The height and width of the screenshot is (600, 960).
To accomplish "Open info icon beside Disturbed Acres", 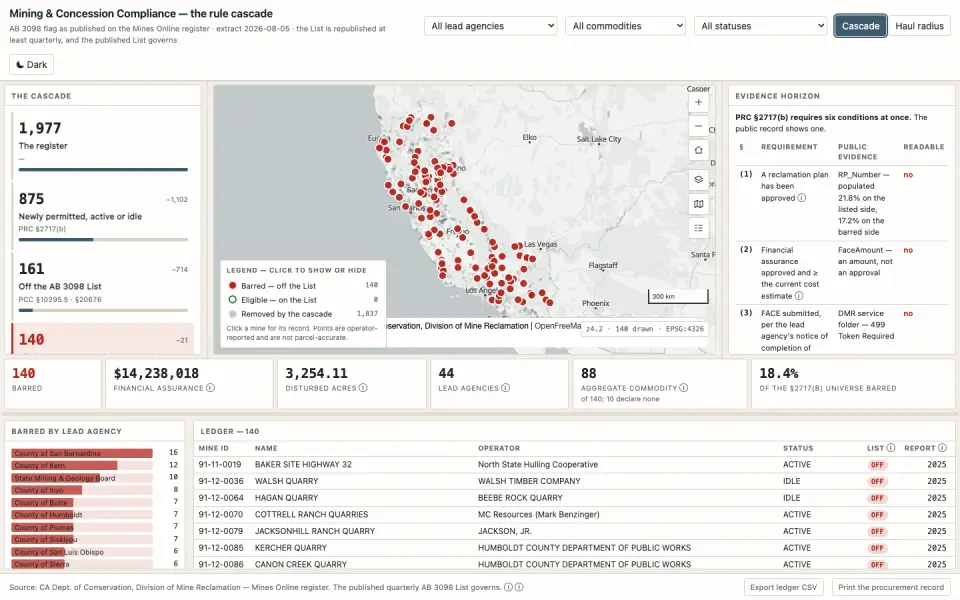I will (363, 388).
